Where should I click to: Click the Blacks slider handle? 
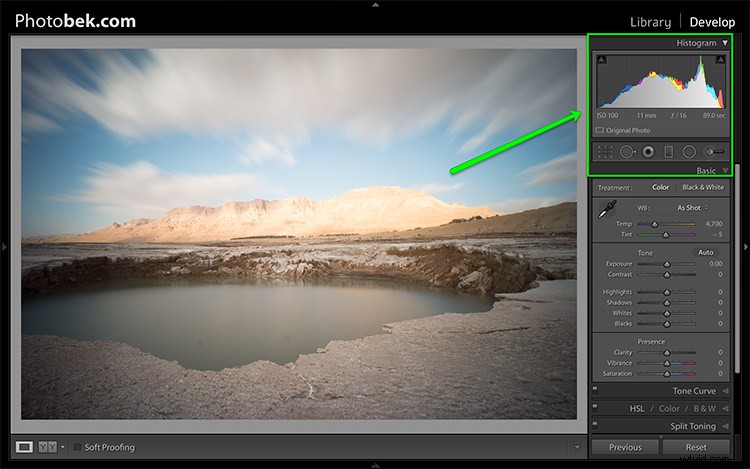[667, 324]
